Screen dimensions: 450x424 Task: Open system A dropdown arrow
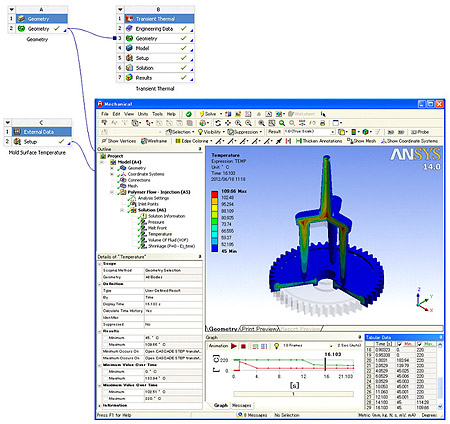coord(12,9)
